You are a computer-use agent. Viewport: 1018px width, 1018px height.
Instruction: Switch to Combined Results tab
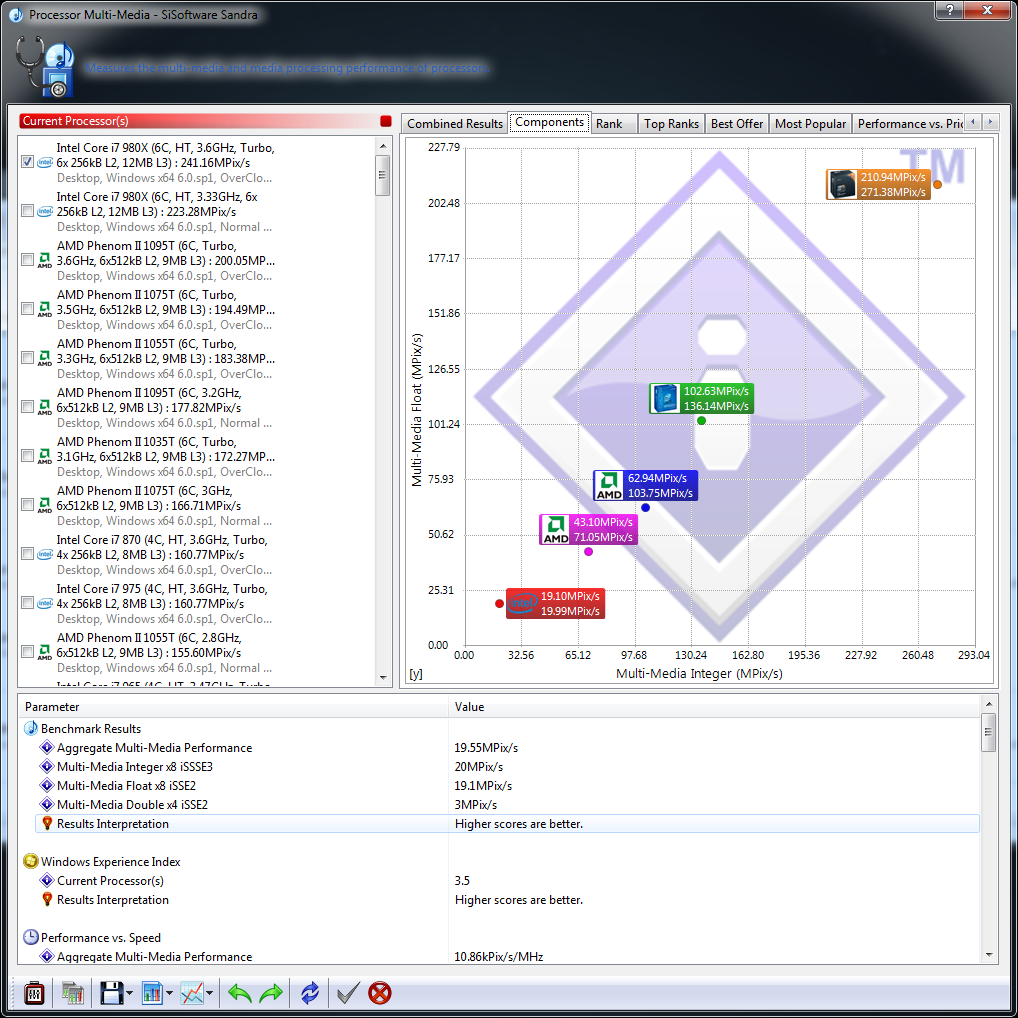click(x=454, y=123)
